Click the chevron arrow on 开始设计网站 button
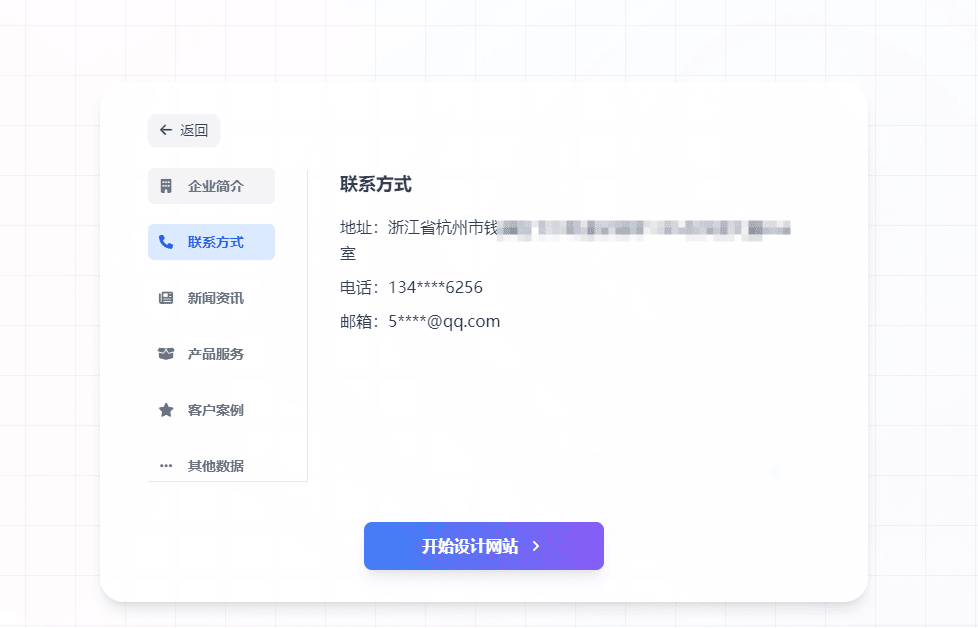 tap(536, 546)
